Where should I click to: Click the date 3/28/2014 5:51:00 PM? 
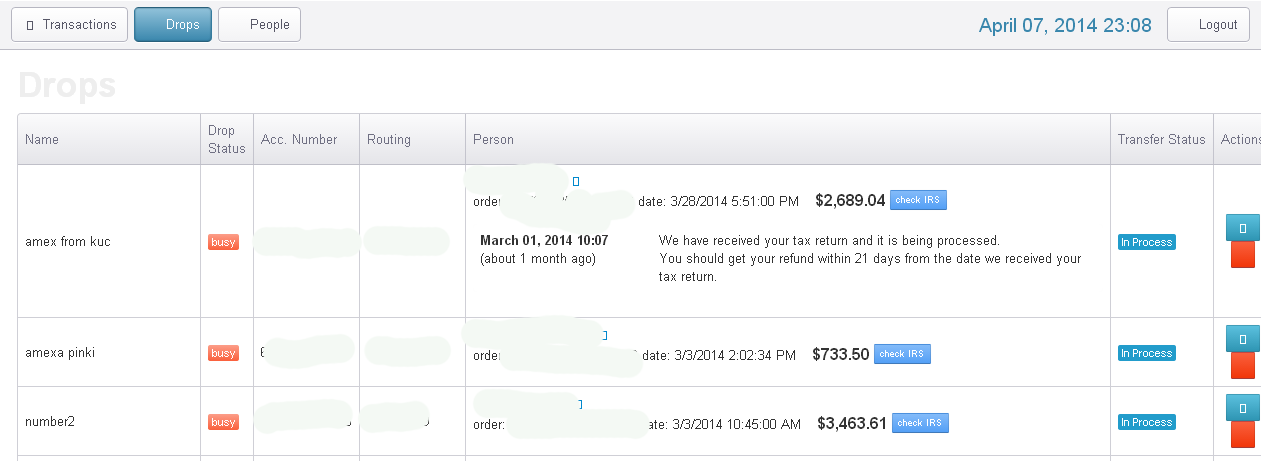pos(736,201)
